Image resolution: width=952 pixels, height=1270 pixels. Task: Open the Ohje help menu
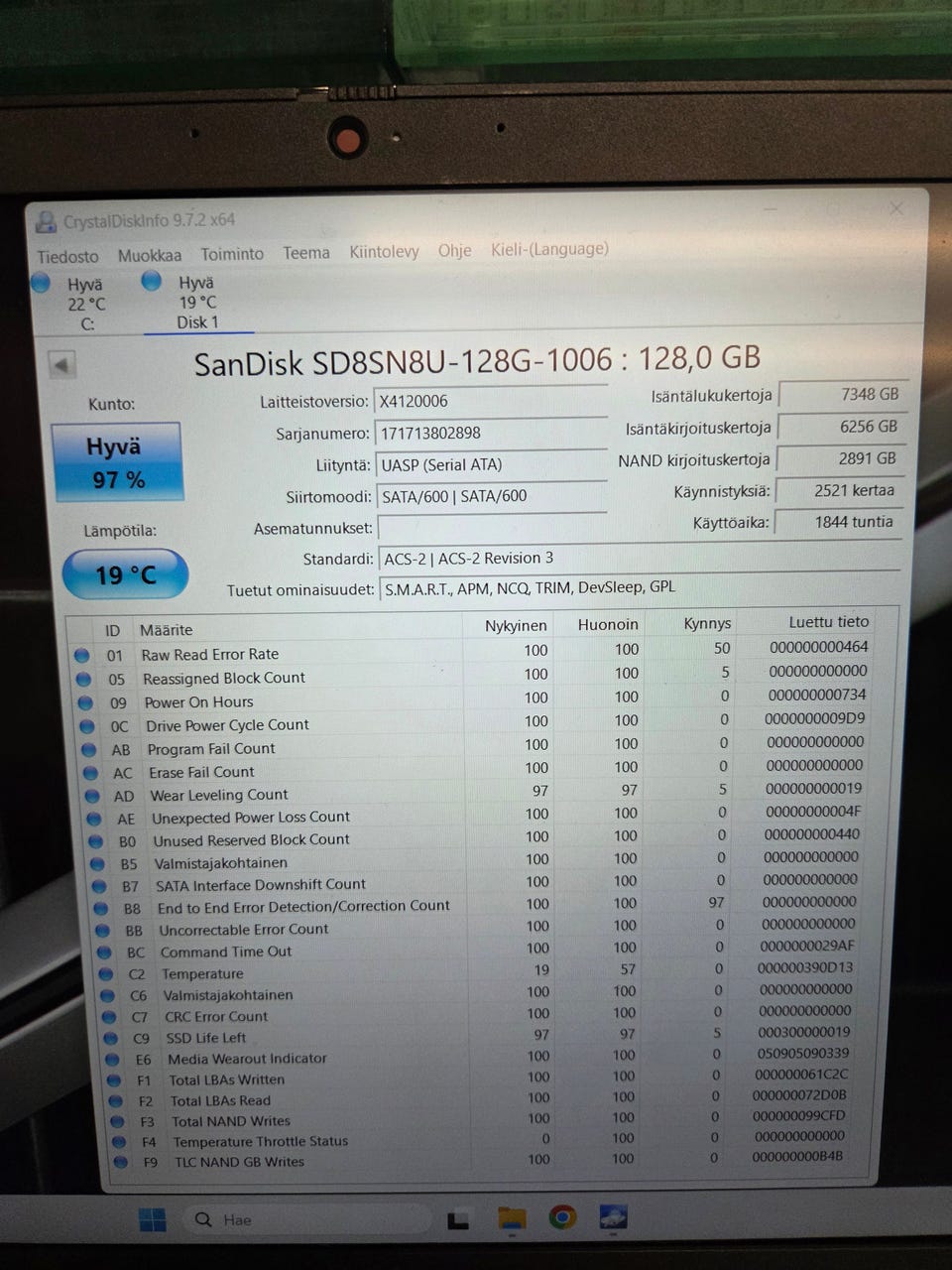click(x=454, y=250)
